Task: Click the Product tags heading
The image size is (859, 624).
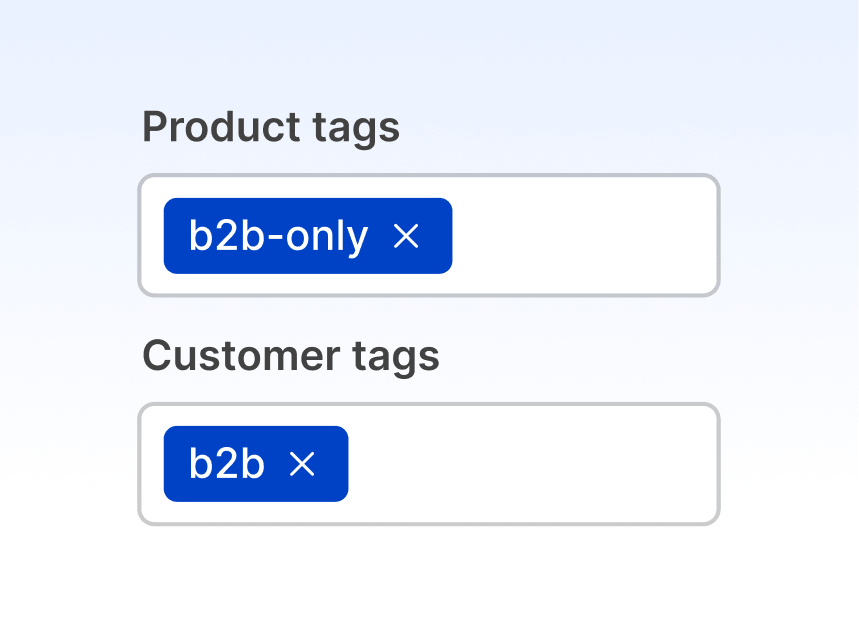Action: click(271, 127)
